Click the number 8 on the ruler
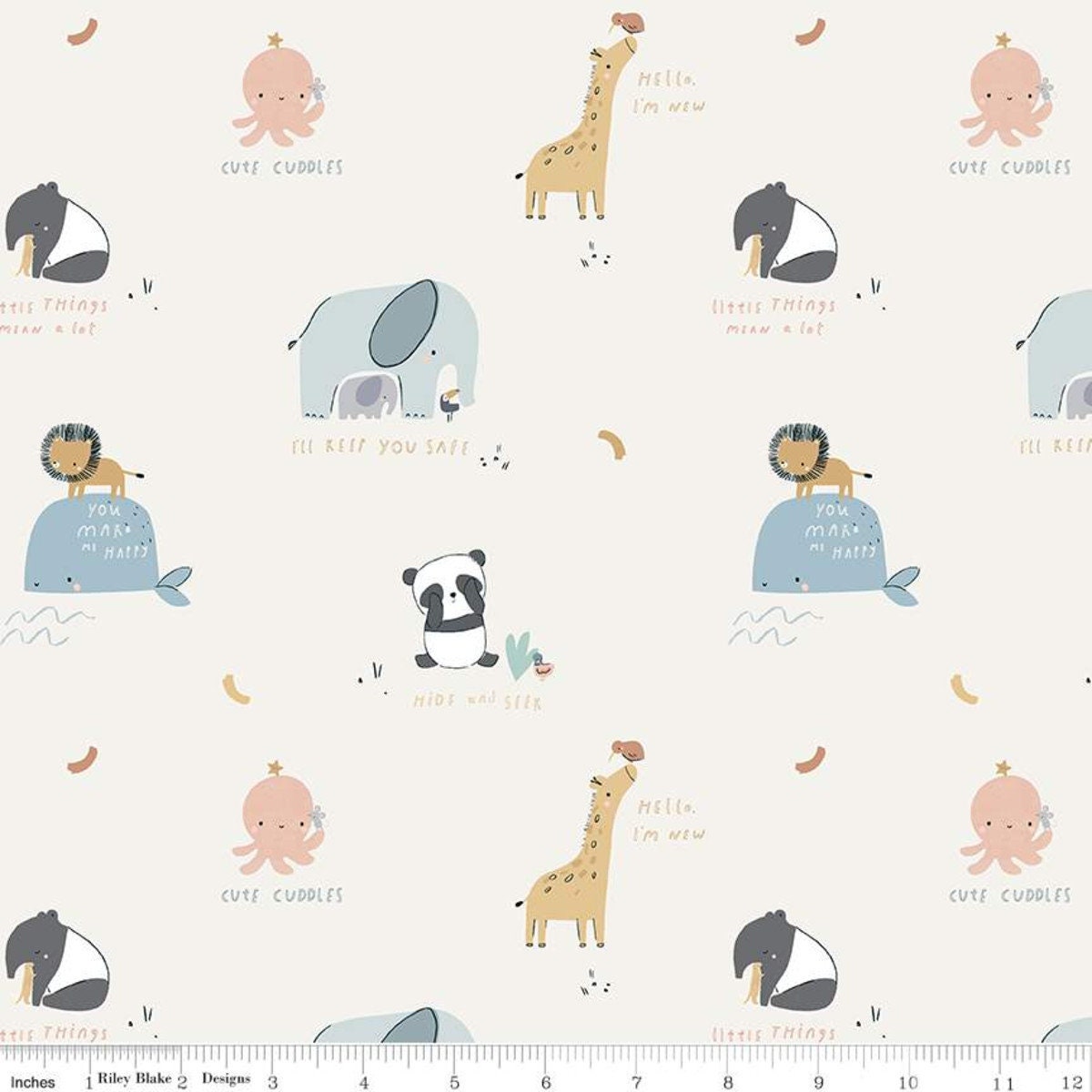Image resolution: width=1092 pixels, height=1092 pixels. coord(727,1080)
